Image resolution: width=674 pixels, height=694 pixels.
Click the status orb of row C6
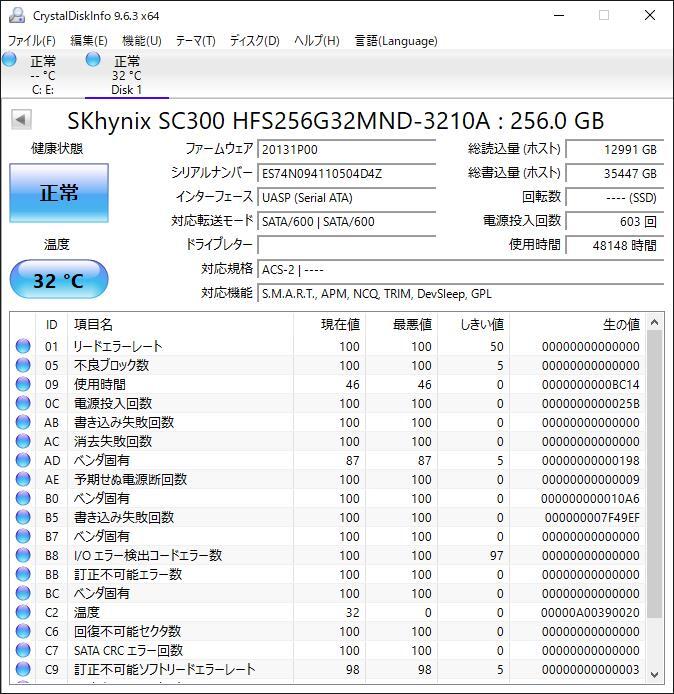click(x=23, y=632)
